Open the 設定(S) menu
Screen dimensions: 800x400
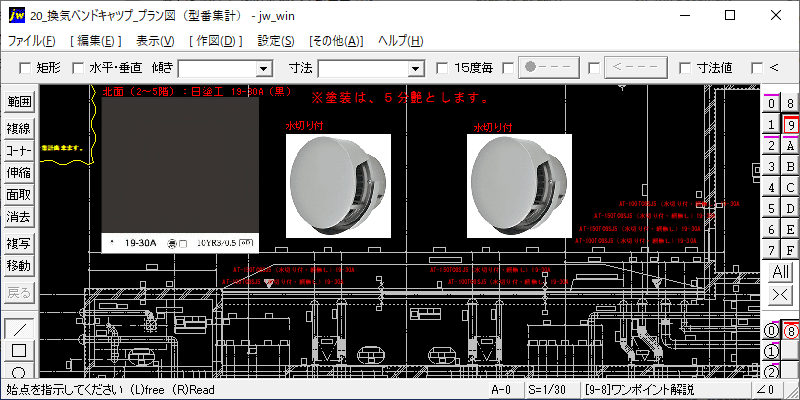(x=276, y=41)
